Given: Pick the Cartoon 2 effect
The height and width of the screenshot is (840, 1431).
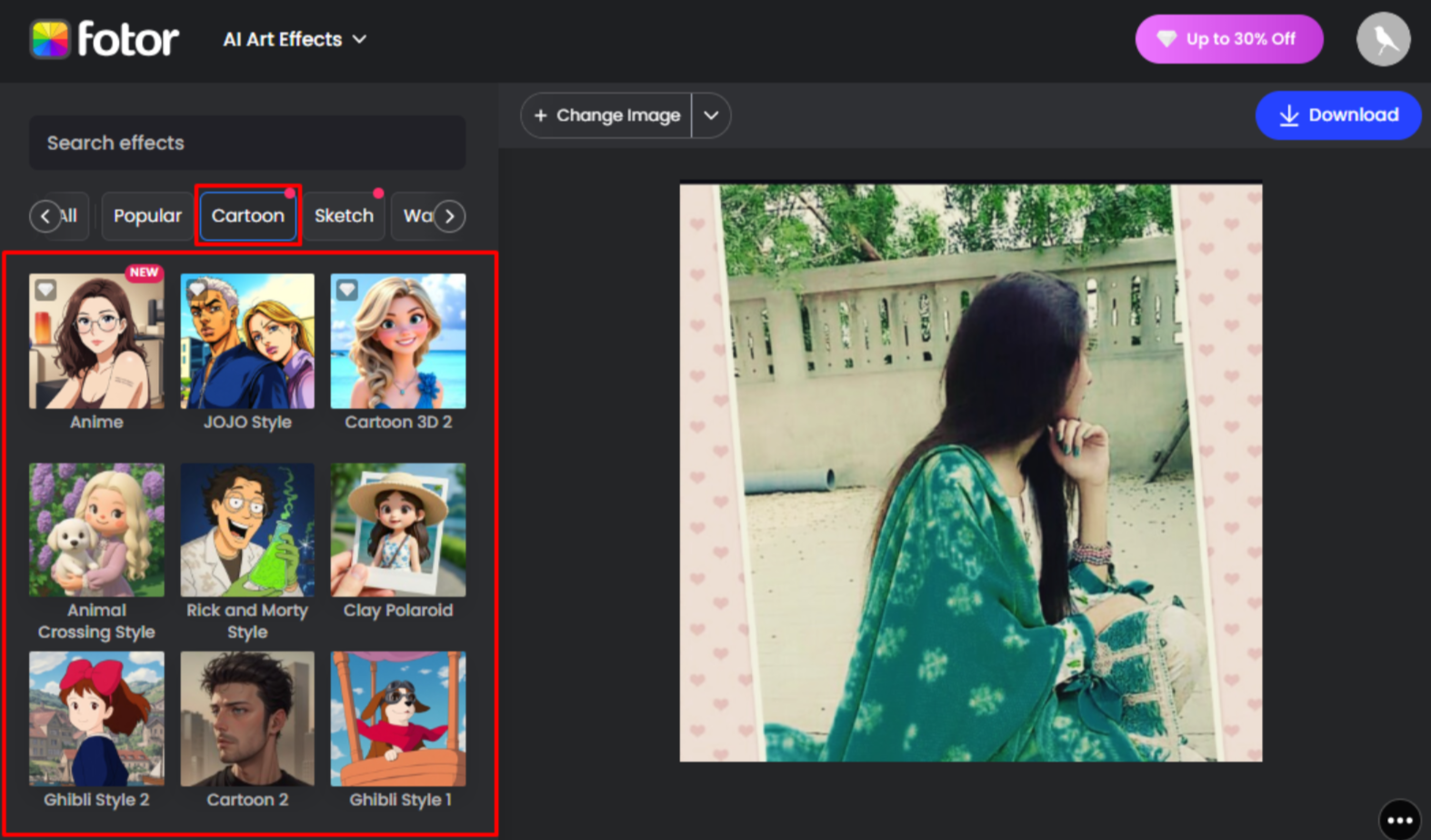Looking at the screenshot, I should (x=247, y=718).
